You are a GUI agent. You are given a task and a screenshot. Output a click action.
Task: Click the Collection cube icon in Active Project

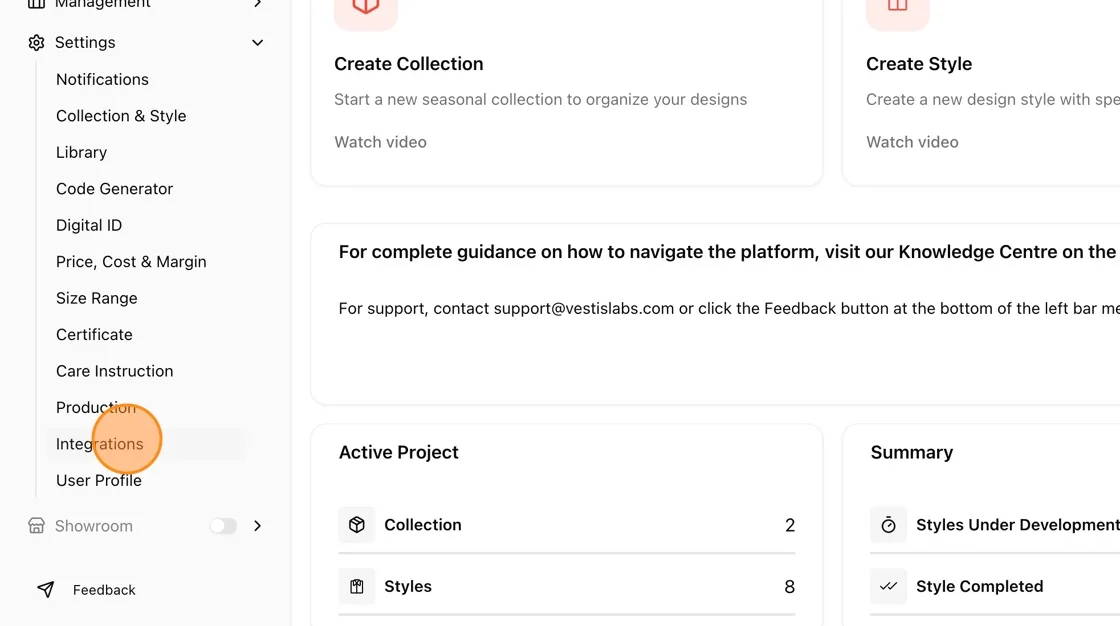point(356,525)
